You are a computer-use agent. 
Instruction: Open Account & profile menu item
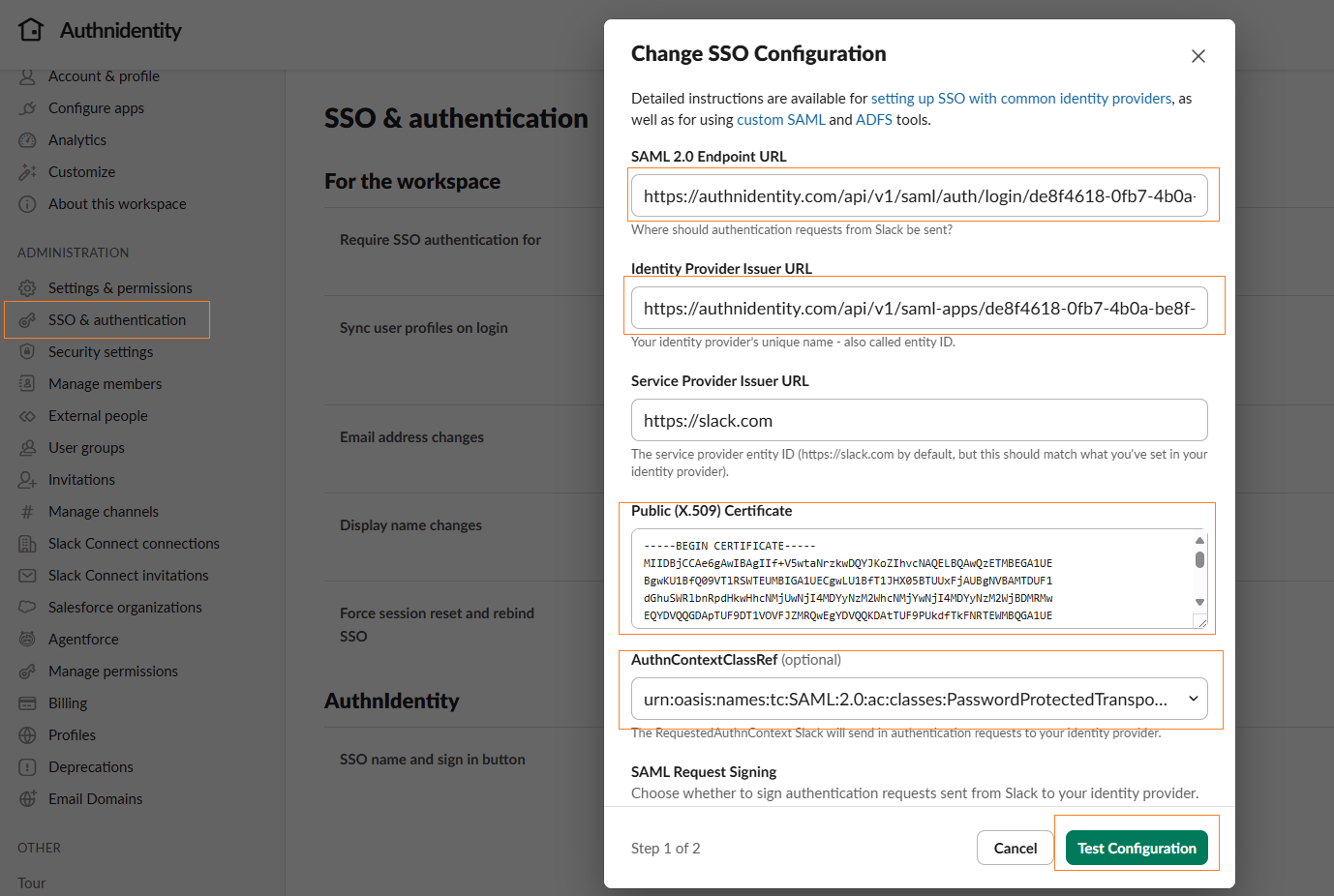coord(104,76)
